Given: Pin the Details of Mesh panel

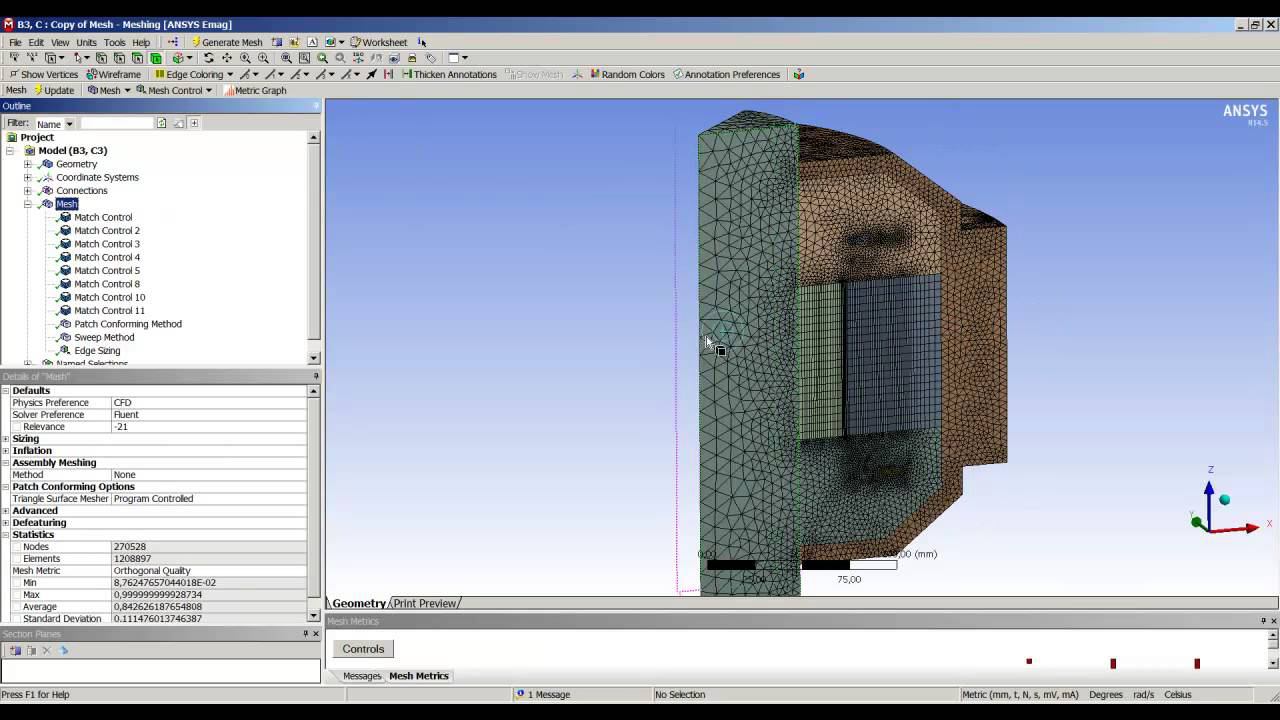Looking at the screenshot, I should [x=316, y=377].
